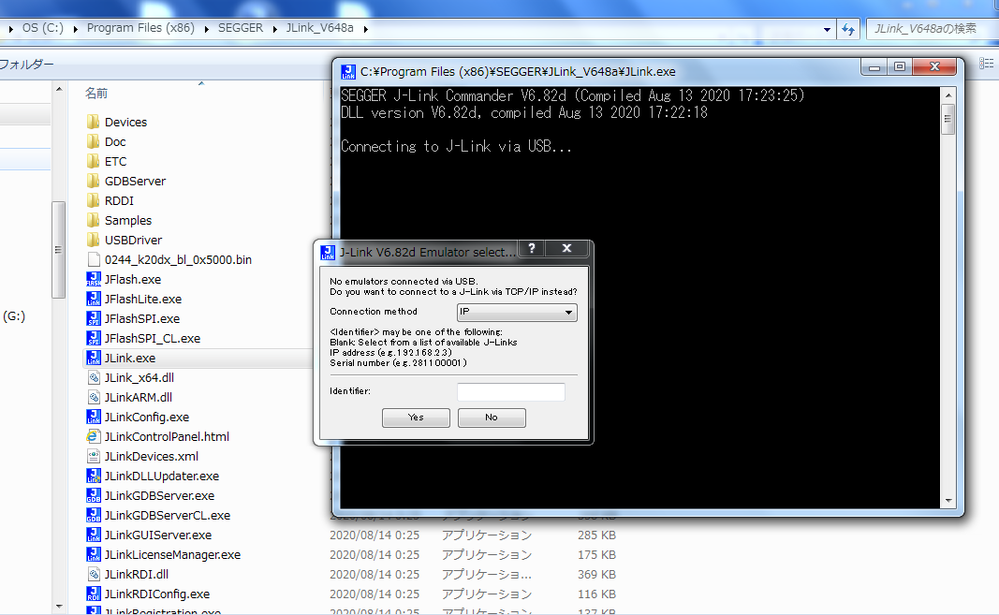The height and width of the screenshot is (615, 999).
Task: Click console scrollbar down arrow
Action: pyautogui.click(x=948, y=501)
